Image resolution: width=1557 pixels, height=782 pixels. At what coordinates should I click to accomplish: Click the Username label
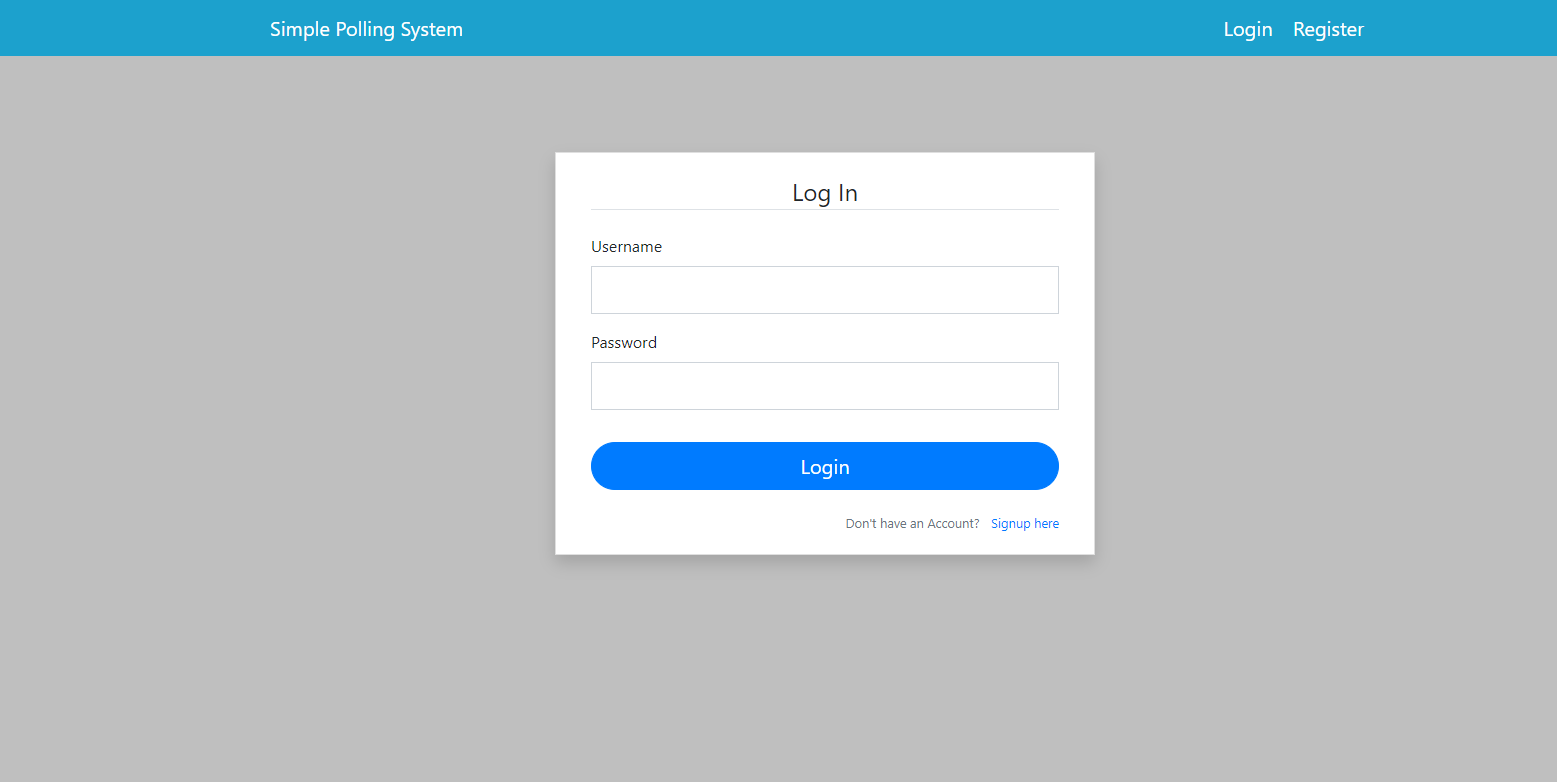(626, 247)
